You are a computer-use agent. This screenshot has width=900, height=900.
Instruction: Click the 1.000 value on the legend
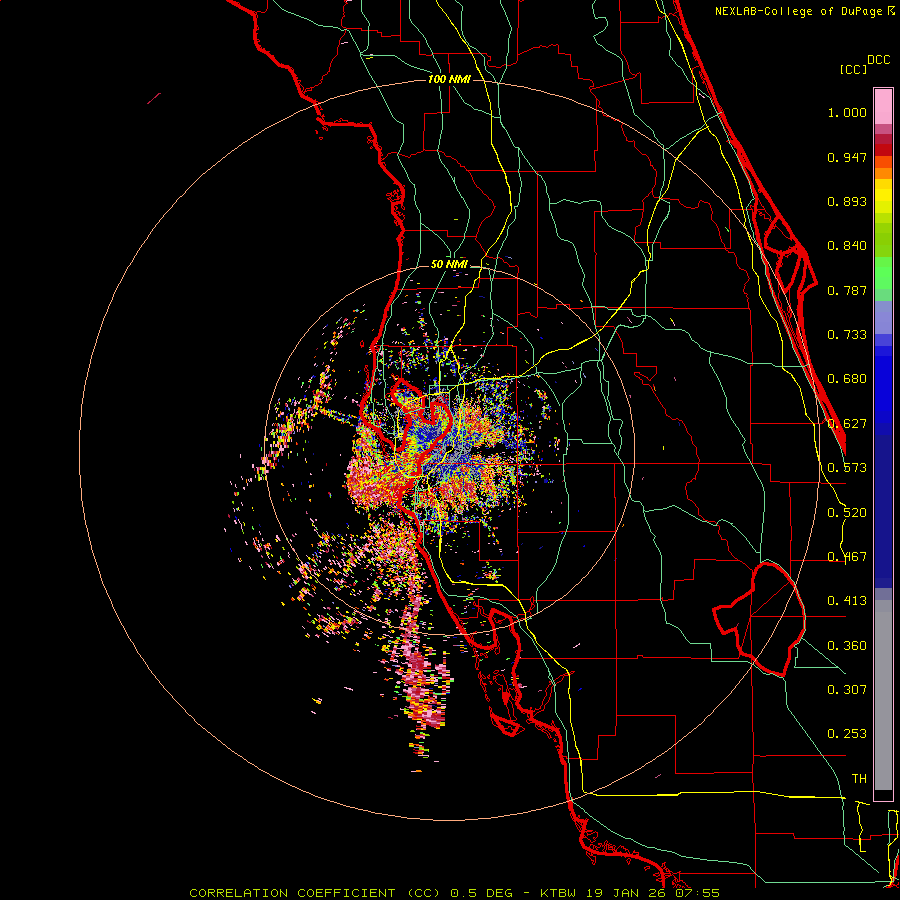click(x=847, y=113)
